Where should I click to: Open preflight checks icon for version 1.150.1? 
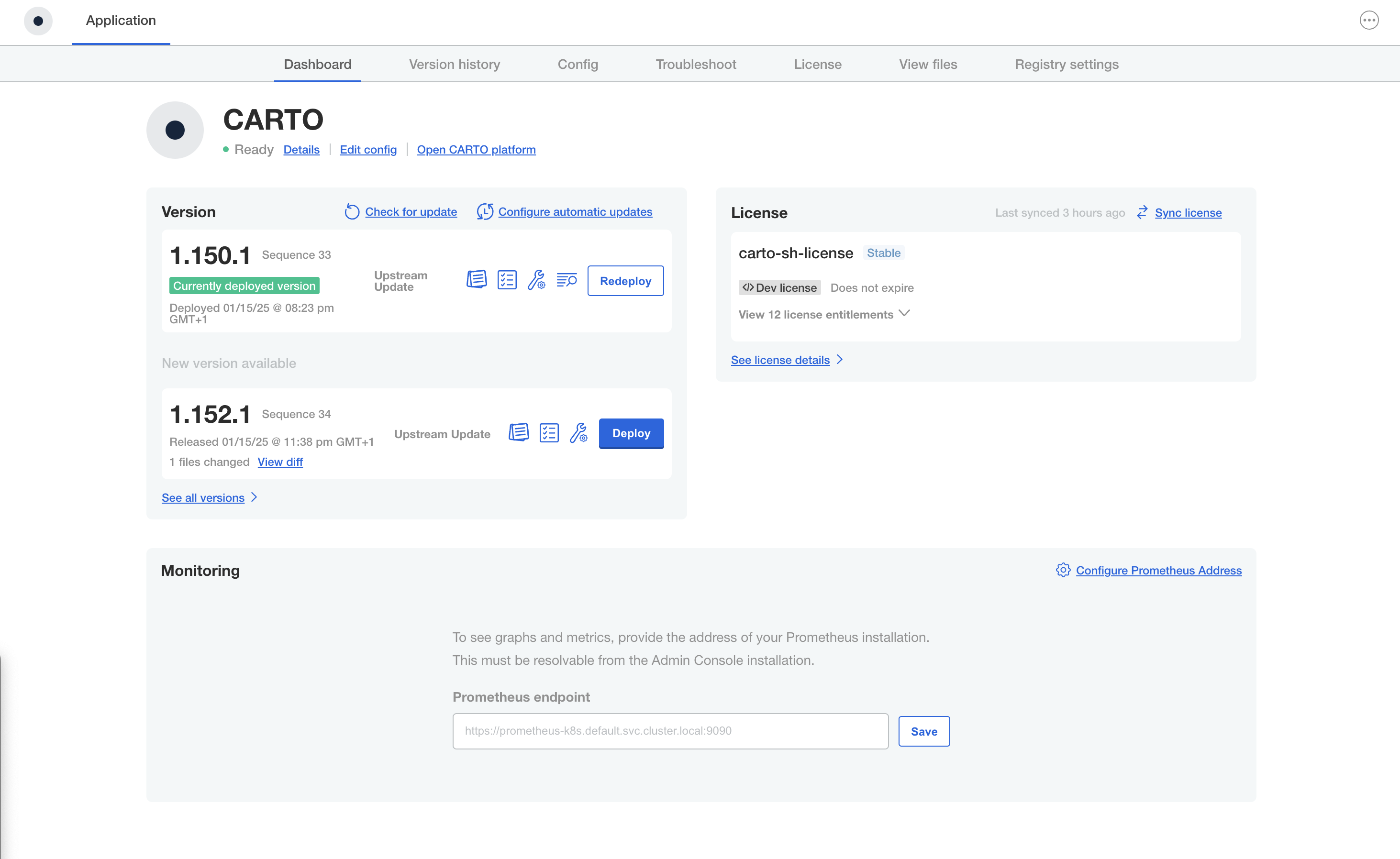click(507, 280)
